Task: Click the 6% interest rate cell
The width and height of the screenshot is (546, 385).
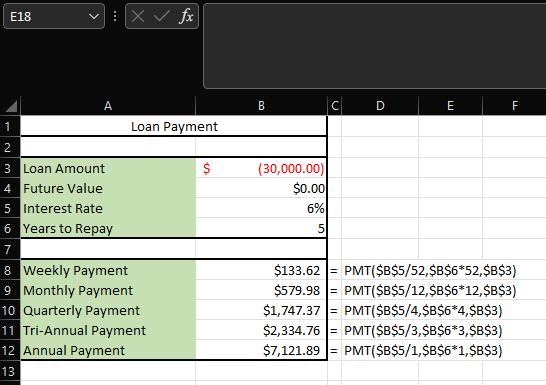Action: (x=261, y=208)
